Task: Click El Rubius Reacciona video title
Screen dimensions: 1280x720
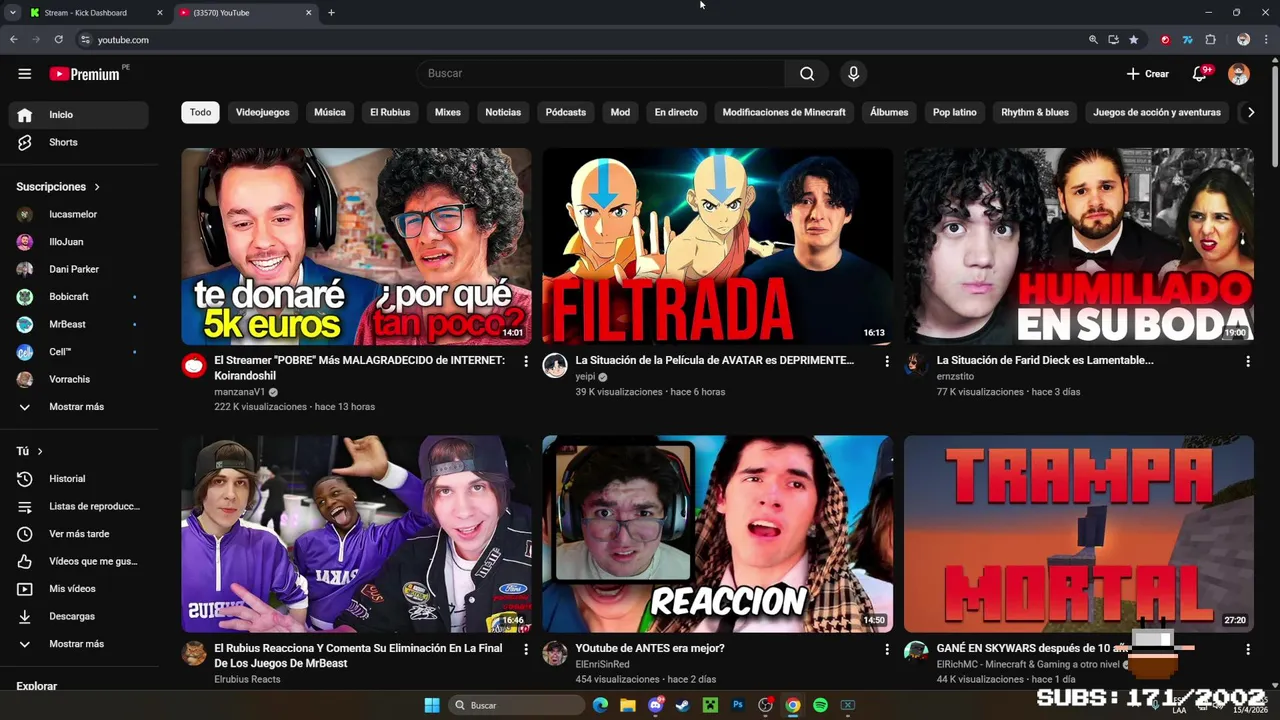Action: pos(358,656)
